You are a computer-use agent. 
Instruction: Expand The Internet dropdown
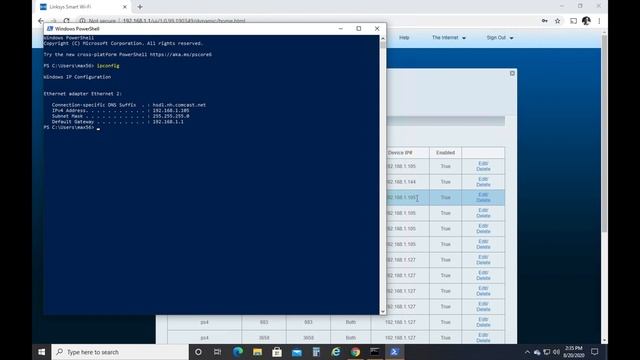(449, 38)
